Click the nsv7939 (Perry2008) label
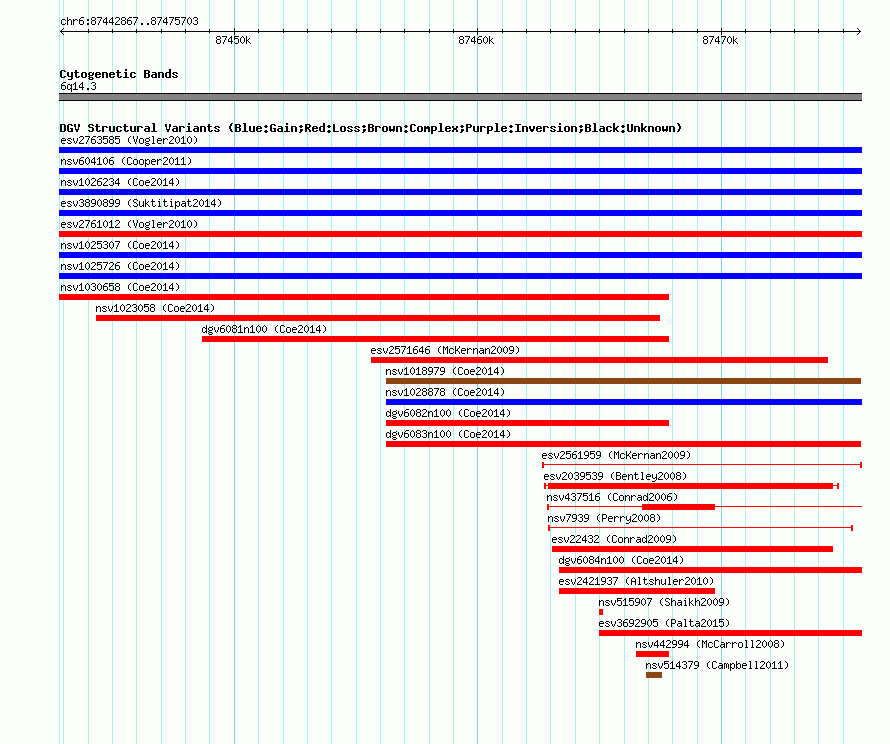The height and width of the screenshot is (744, 890). coord(604,518)
